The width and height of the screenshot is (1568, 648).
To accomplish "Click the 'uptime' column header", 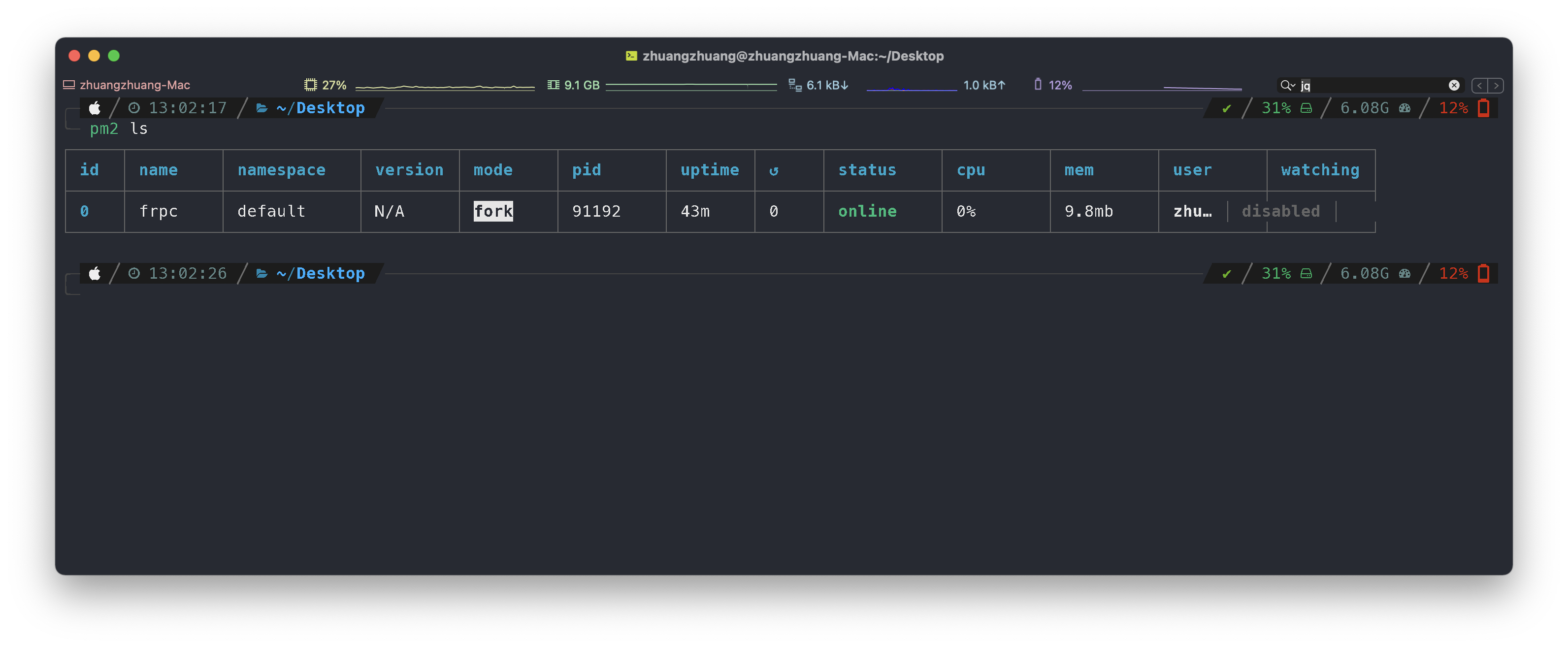I will 710,170.
